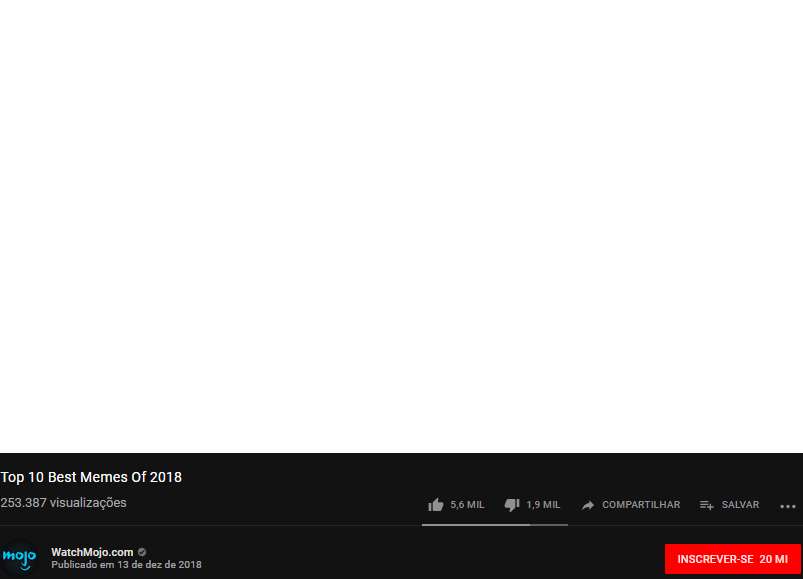Click the Top 10 Best Memes title

click(x=91, y=477)
